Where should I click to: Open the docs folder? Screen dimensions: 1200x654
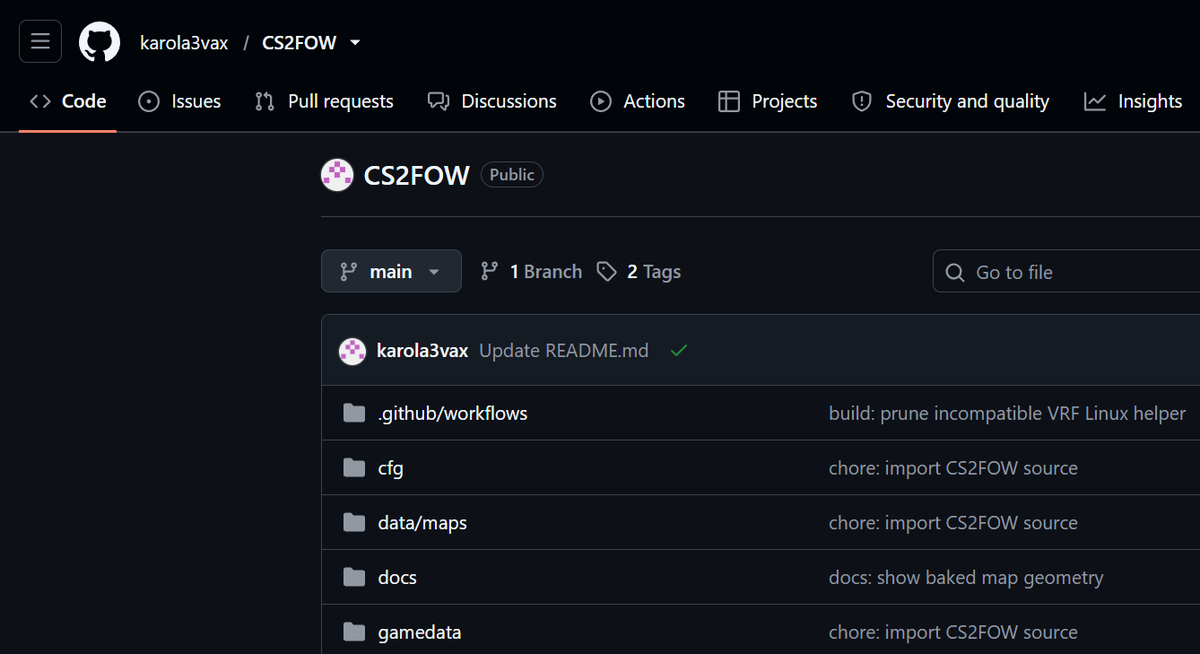click(397, 578)
